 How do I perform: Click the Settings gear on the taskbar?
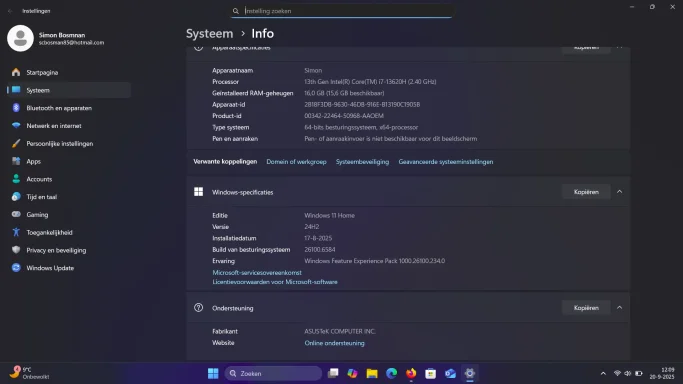point(470,374)
